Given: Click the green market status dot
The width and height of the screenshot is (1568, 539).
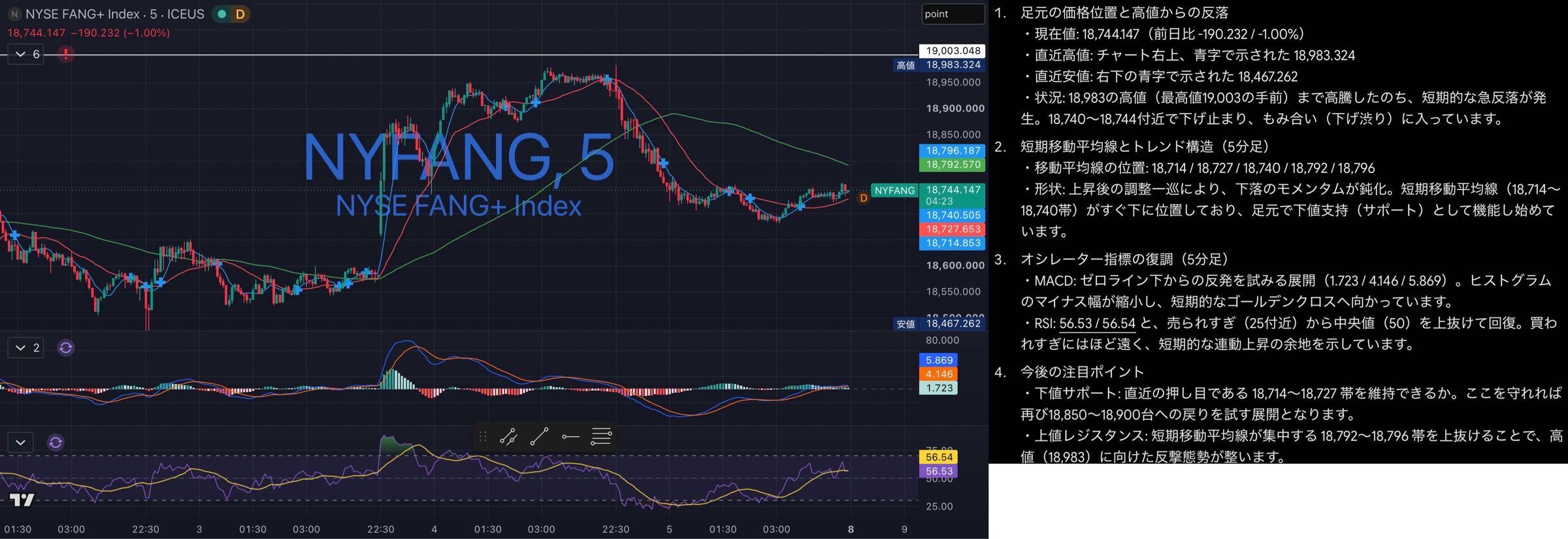Looking at the screenshot, I should [222, 14].
